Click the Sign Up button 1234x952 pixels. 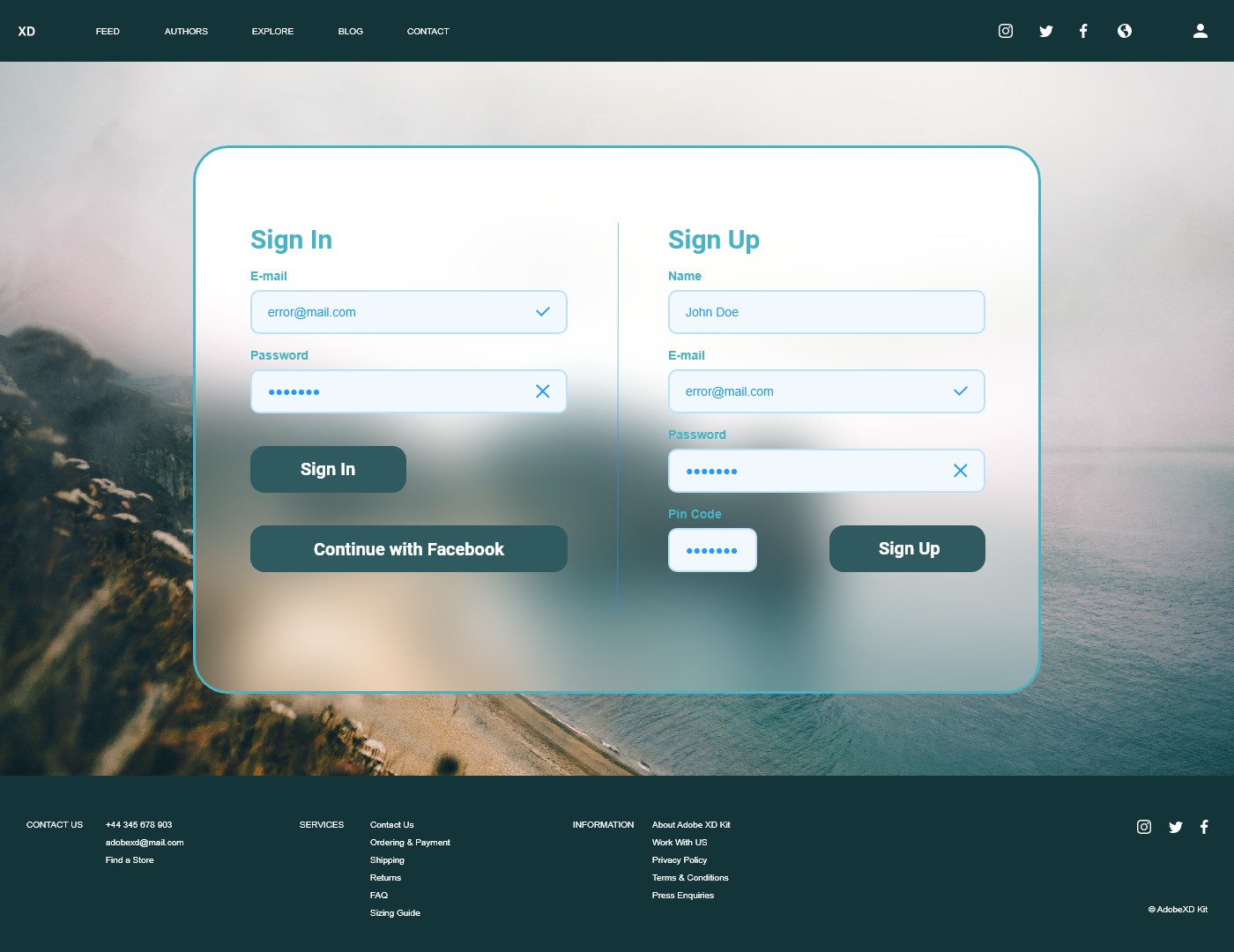(907, 548)
